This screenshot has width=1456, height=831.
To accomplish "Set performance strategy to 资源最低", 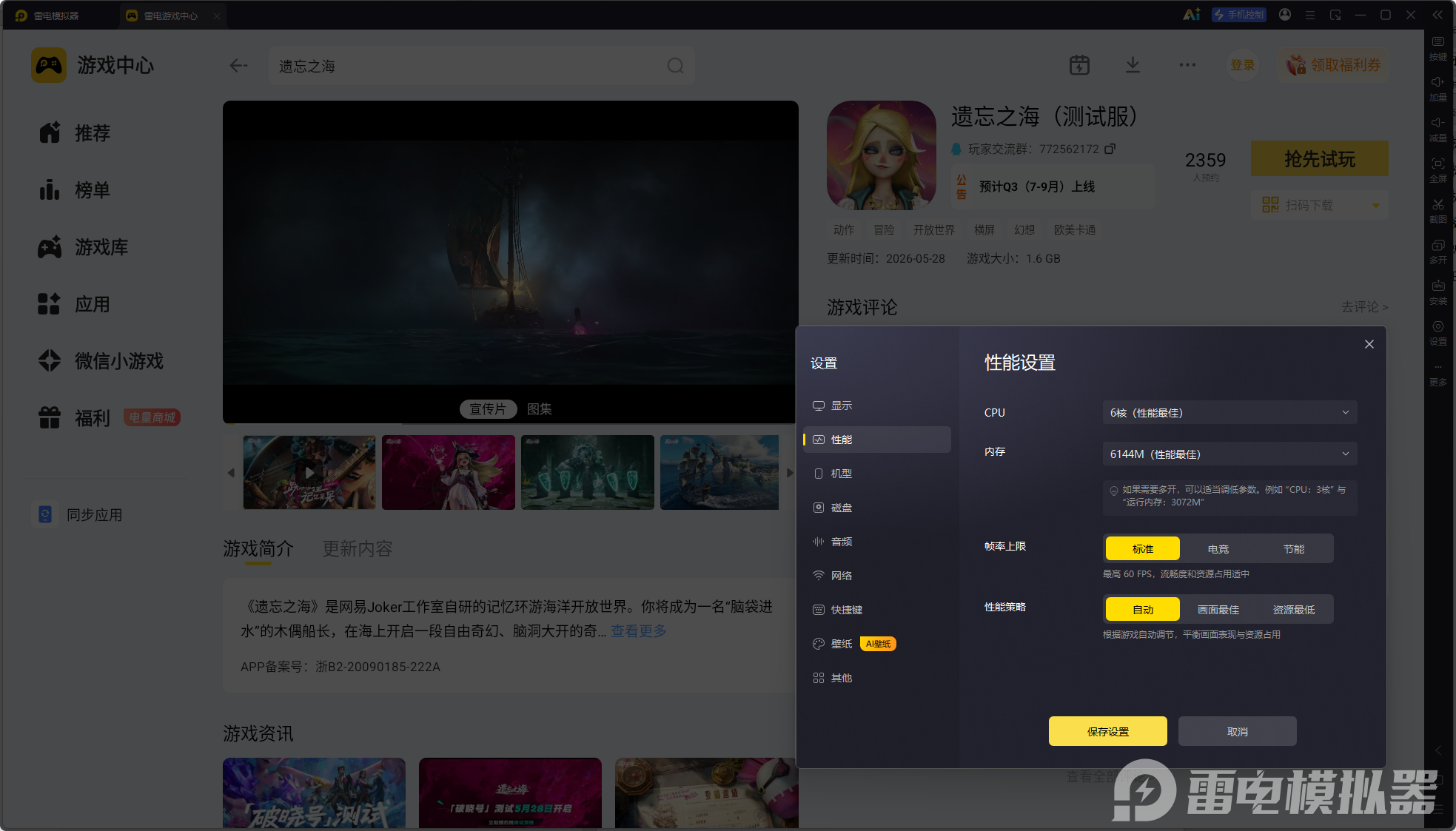I will click(1294, 609).
